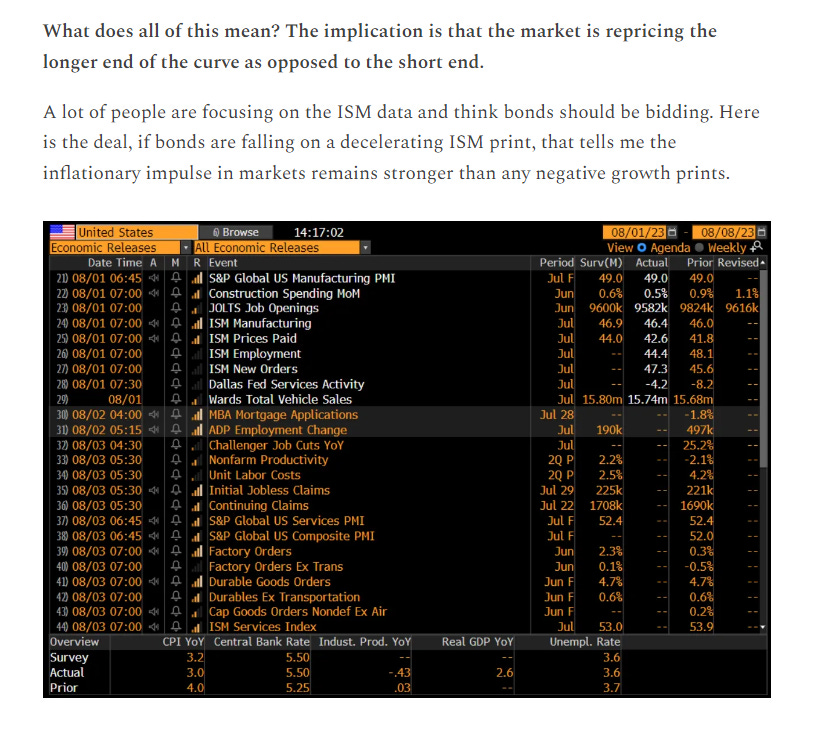Viewport: 834px width, 731px height.
Task: Click the Browse button
Action: click(x=236, y=232)
